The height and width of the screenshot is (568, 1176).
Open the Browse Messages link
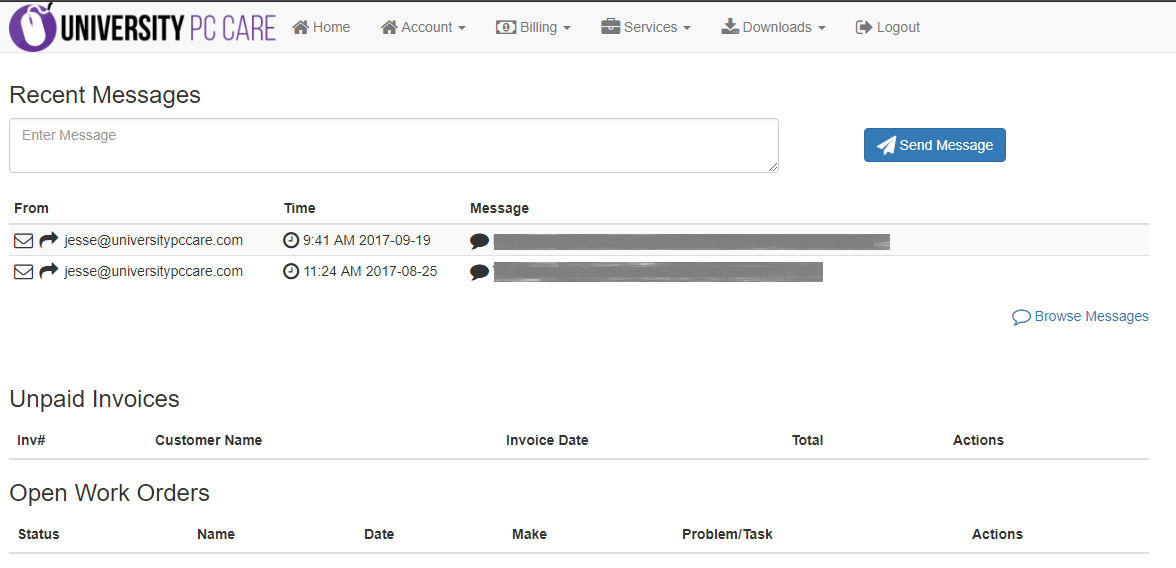tap(1081, 316)
